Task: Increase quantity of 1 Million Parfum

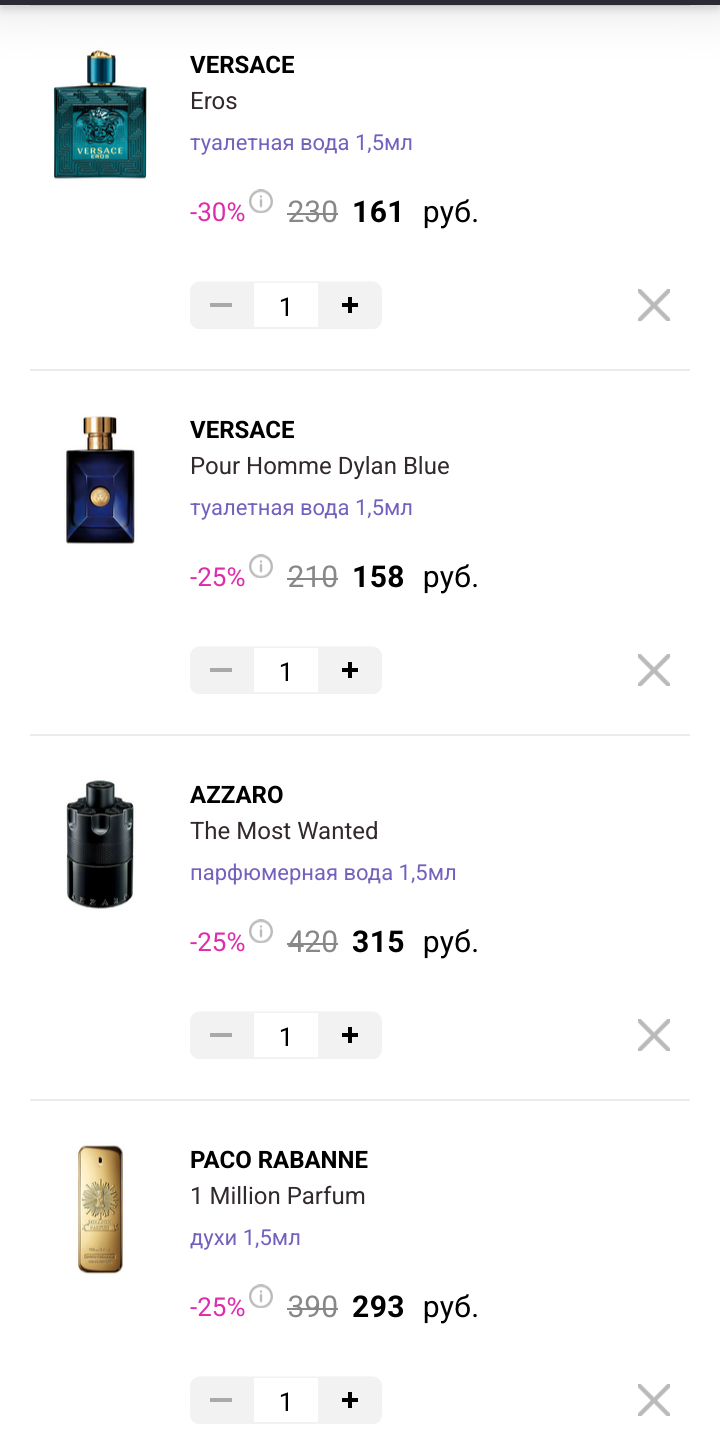Action: 349,1400
